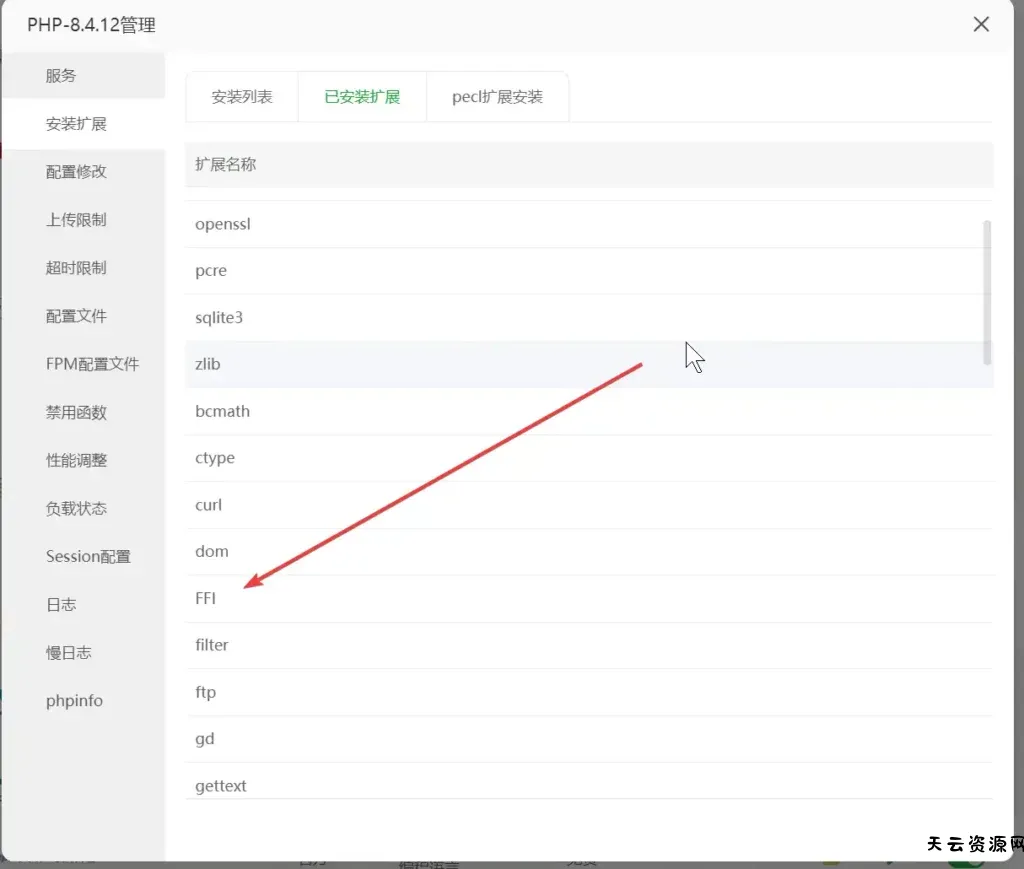Select 安装扩展 in the sidebar

(76, 124)
